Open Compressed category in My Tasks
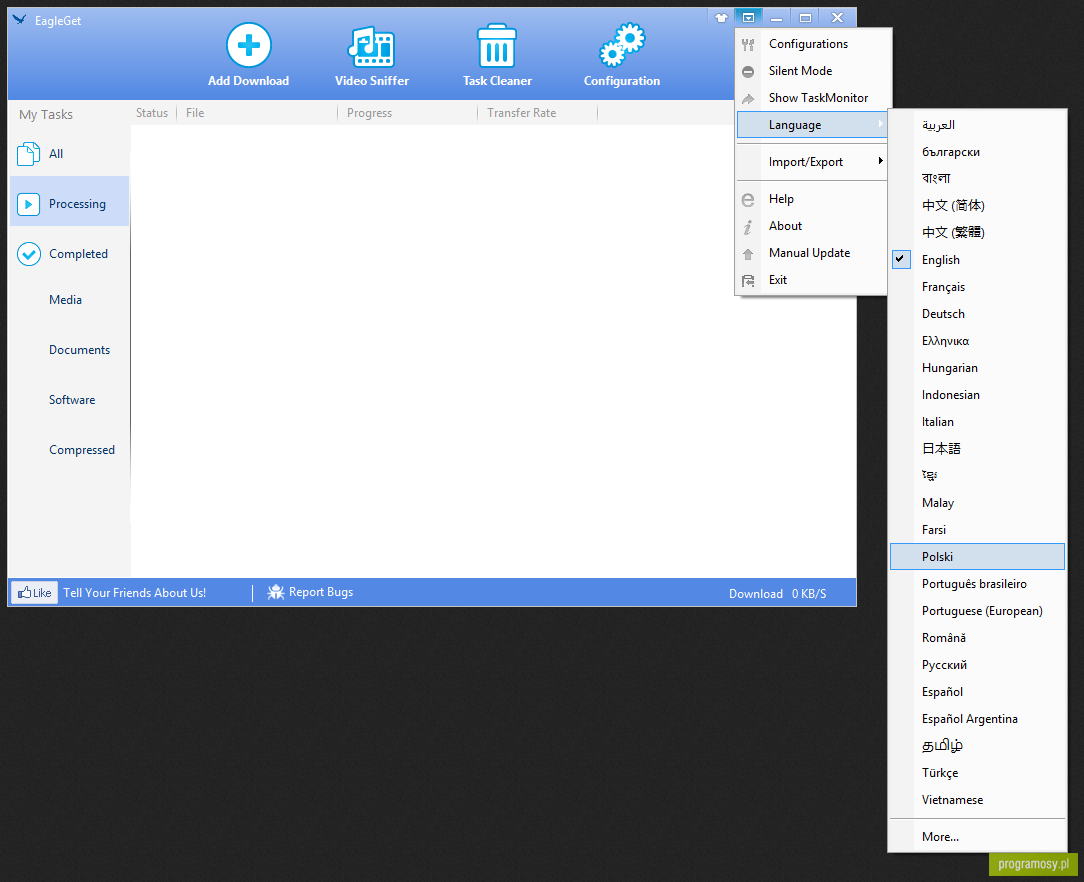Image resolution: width=1084 pixels, height=882 pixels. pyautogui.click(x=82, y=450)
